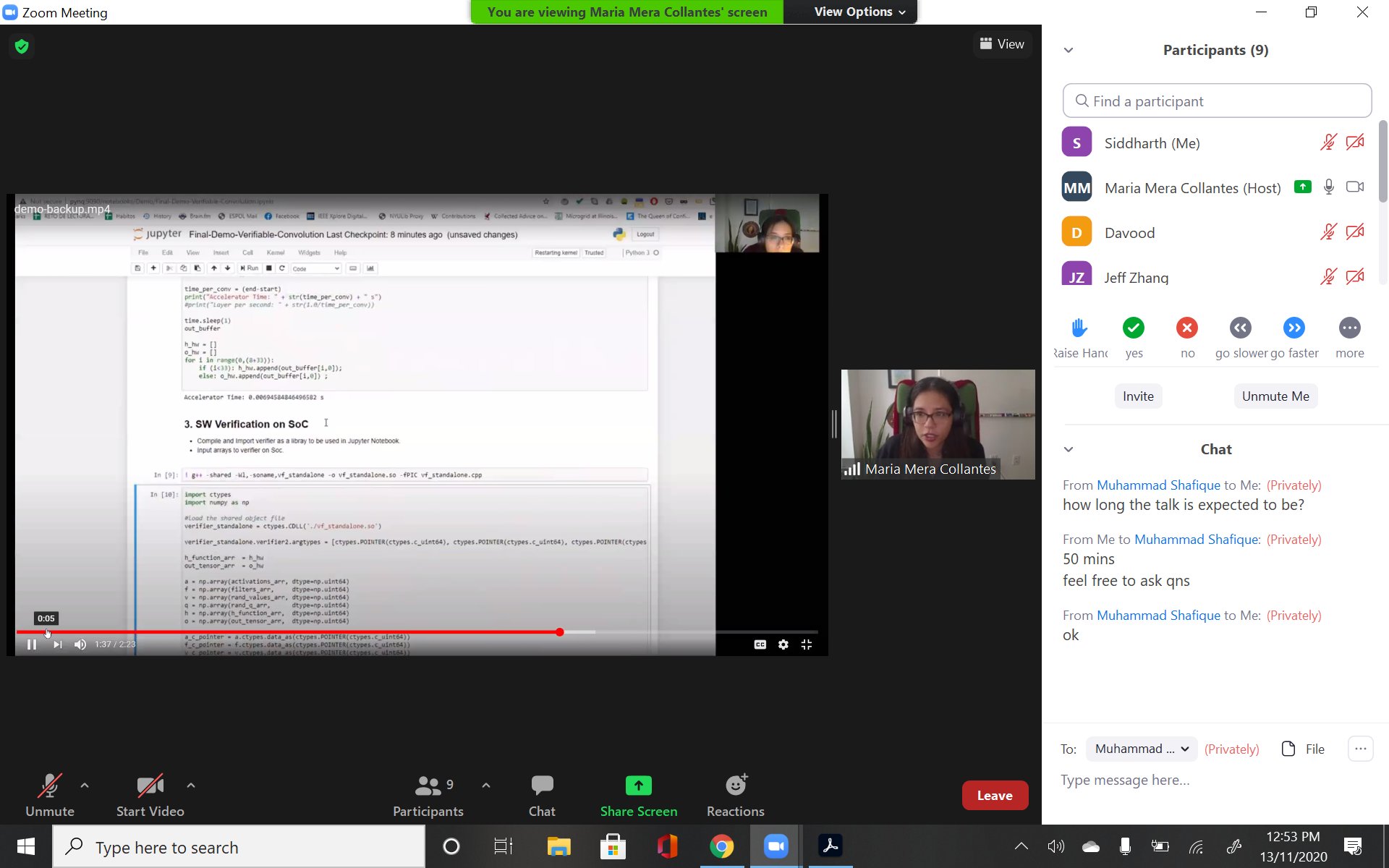Open more reactions option
Screen dimensions: 1389x868
tap(1349, 328)
